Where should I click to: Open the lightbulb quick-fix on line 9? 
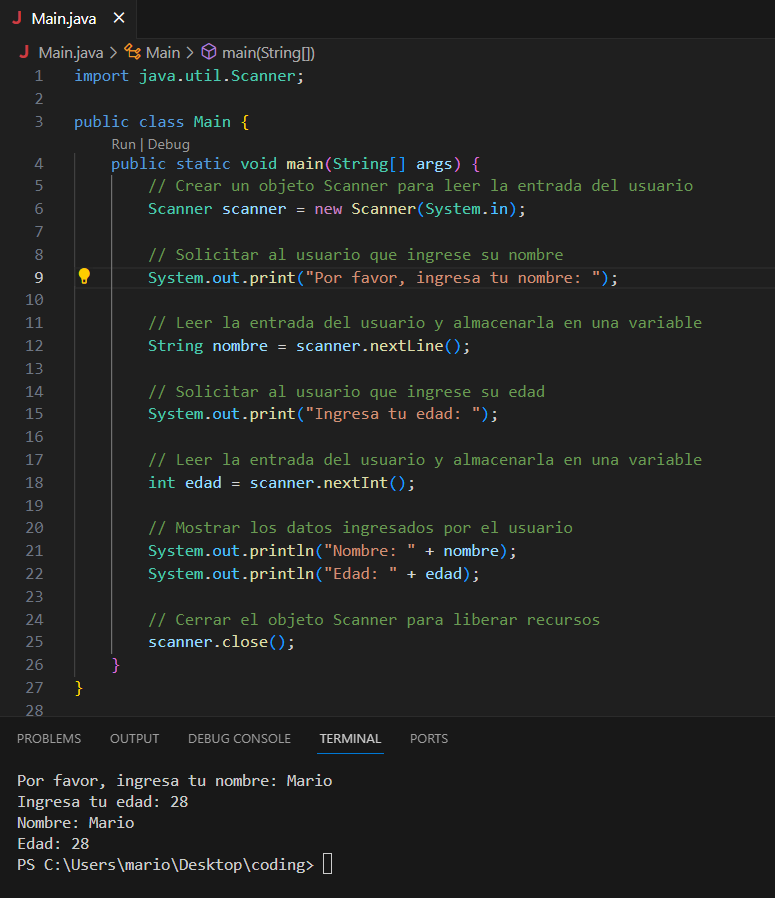tap(84, 277)
